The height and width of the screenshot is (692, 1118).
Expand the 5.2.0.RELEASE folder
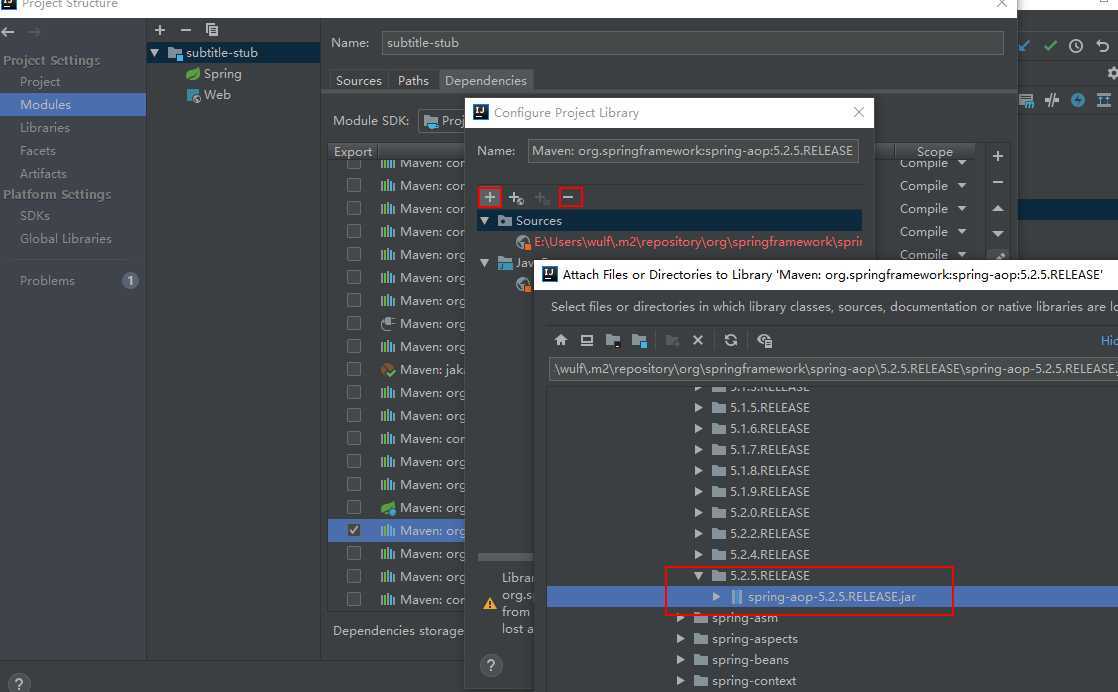699,512
